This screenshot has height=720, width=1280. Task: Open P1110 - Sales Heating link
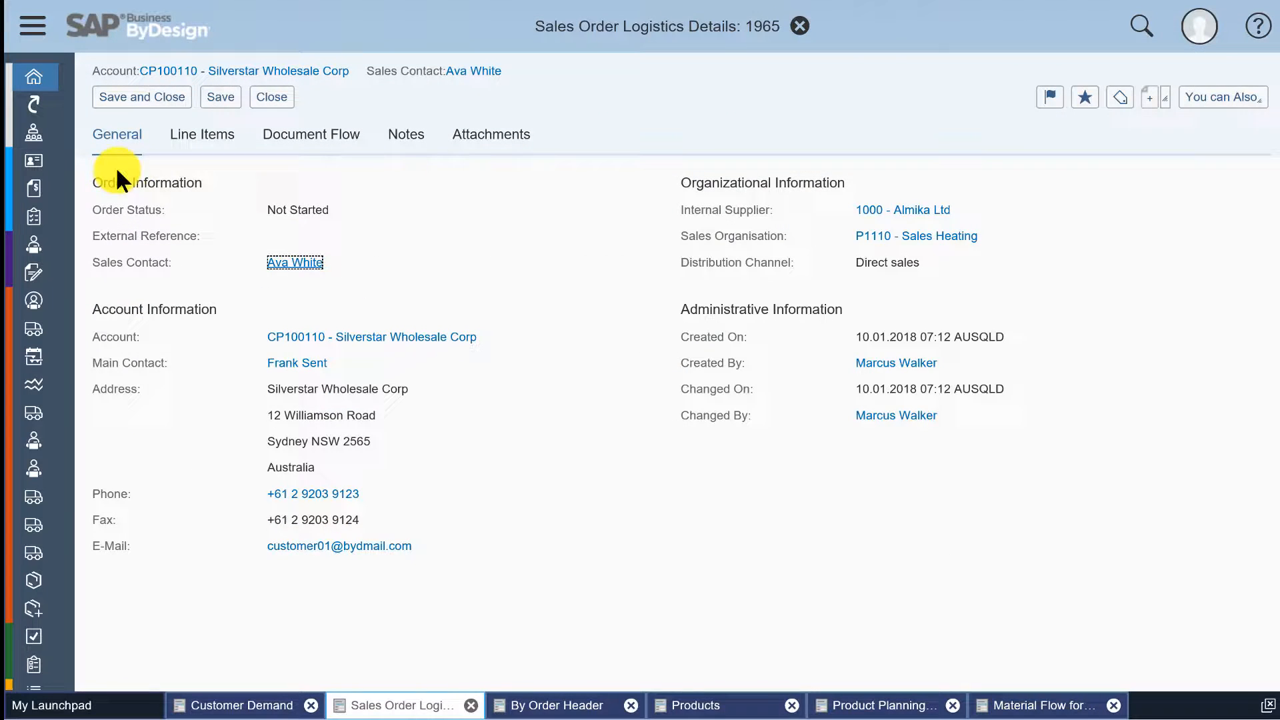click(x=916, y=236)
